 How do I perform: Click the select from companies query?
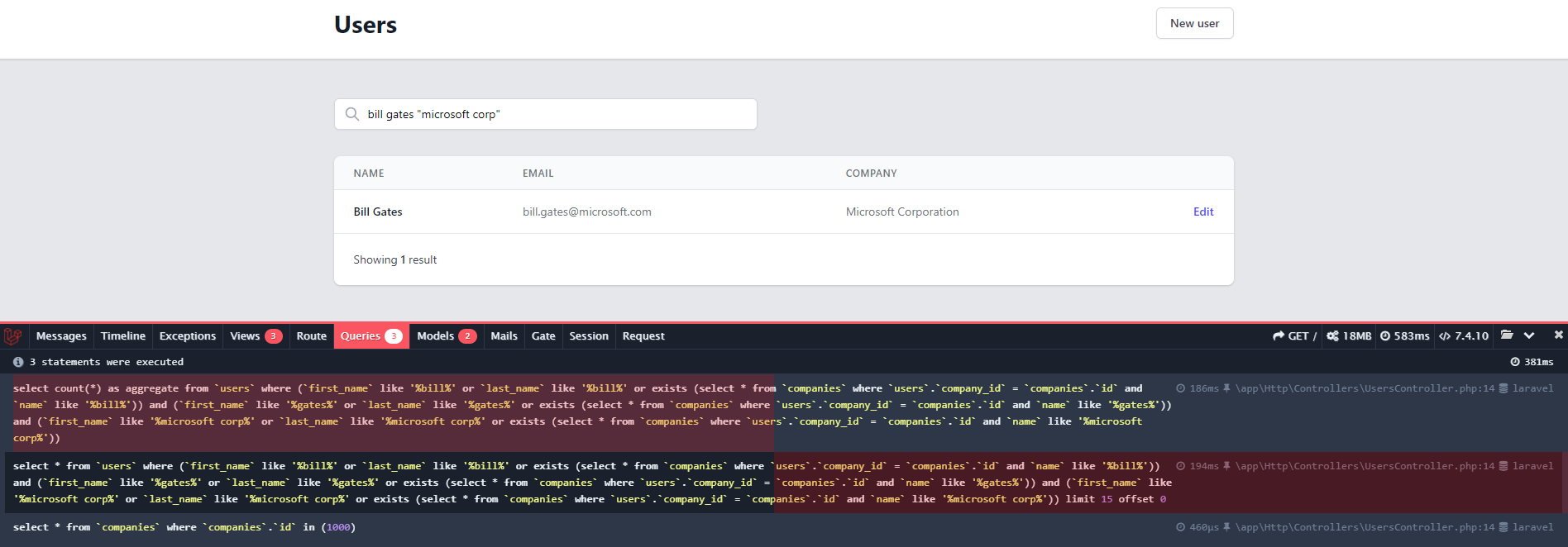pos(184,527)
